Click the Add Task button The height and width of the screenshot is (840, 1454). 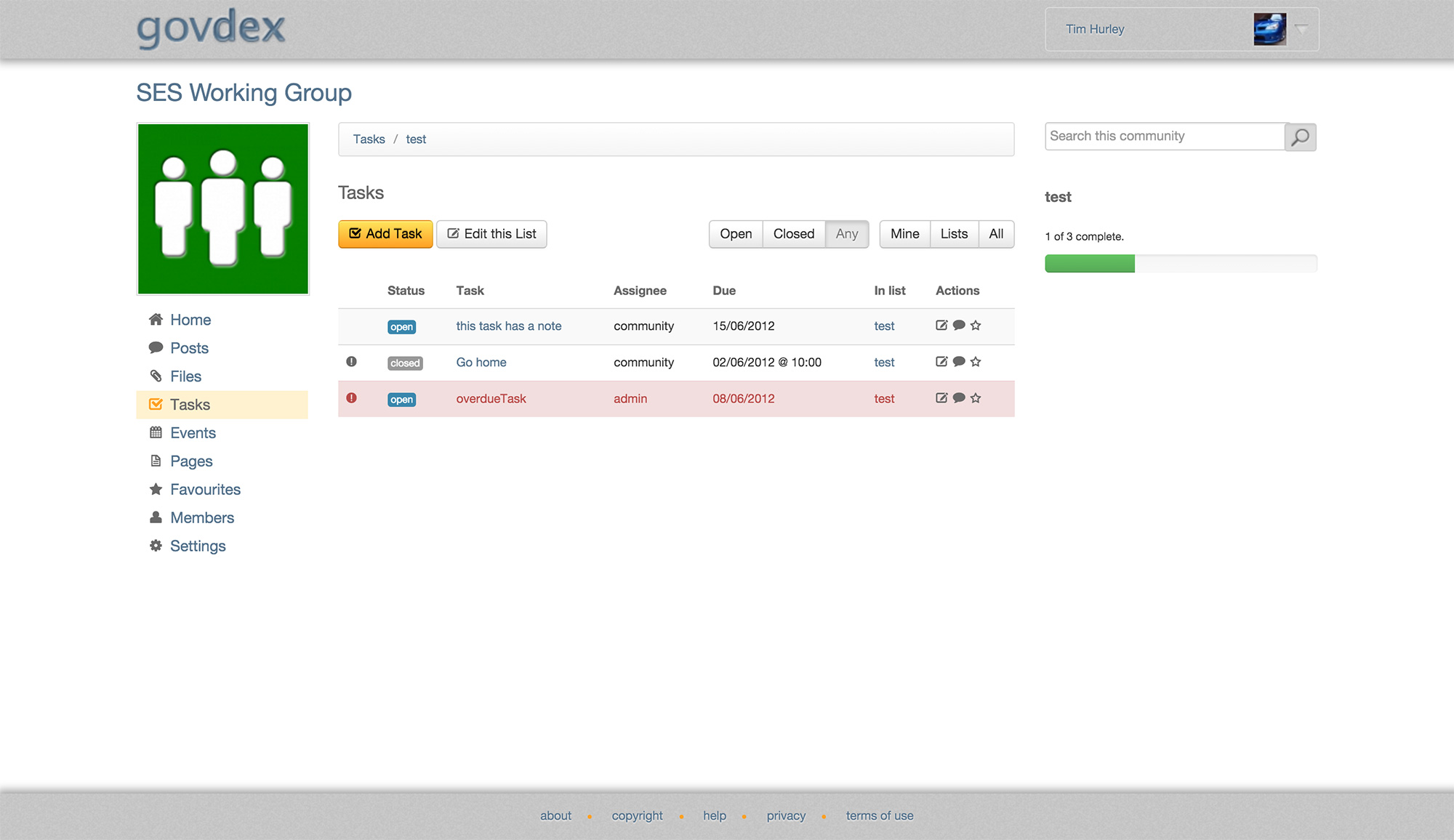click(x=385, y=233)
